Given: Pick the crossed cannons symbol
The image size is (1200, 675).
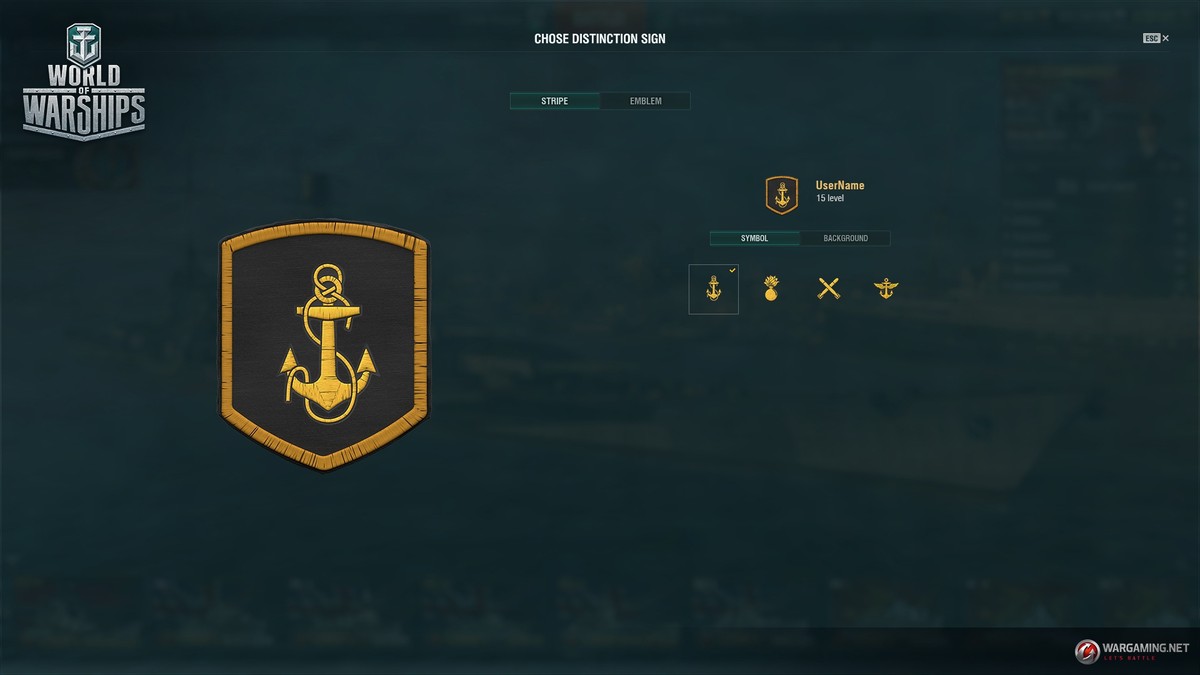Looking at the screenshot, I should click(828, 289).
